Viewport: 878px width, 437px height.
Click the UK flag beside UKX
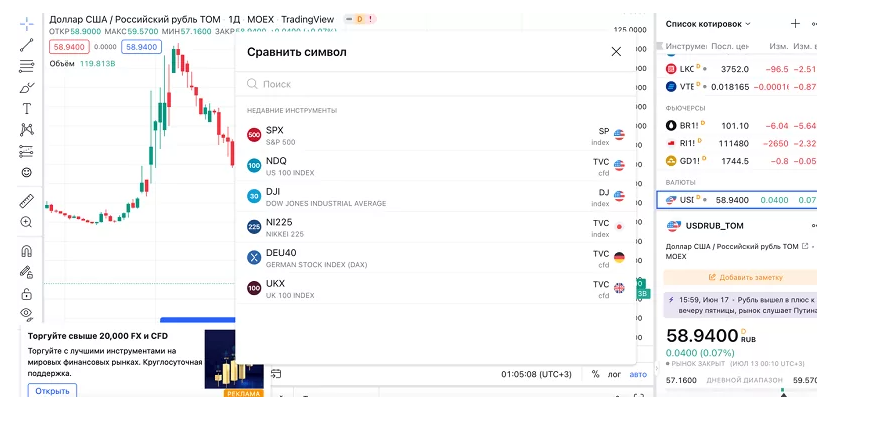click(x=619, y=289)
